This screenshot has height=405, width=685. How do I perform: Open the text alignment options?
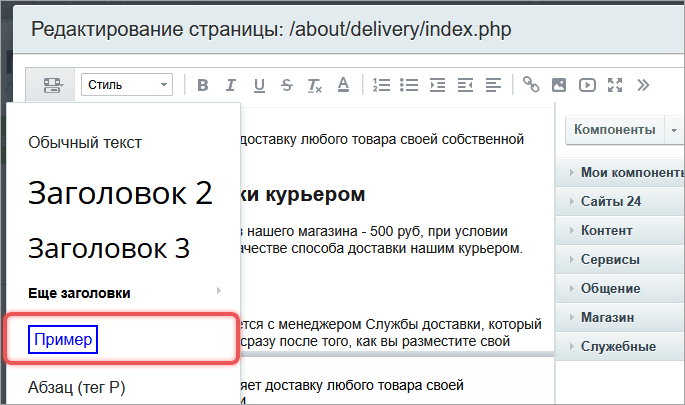click(493, 85)
